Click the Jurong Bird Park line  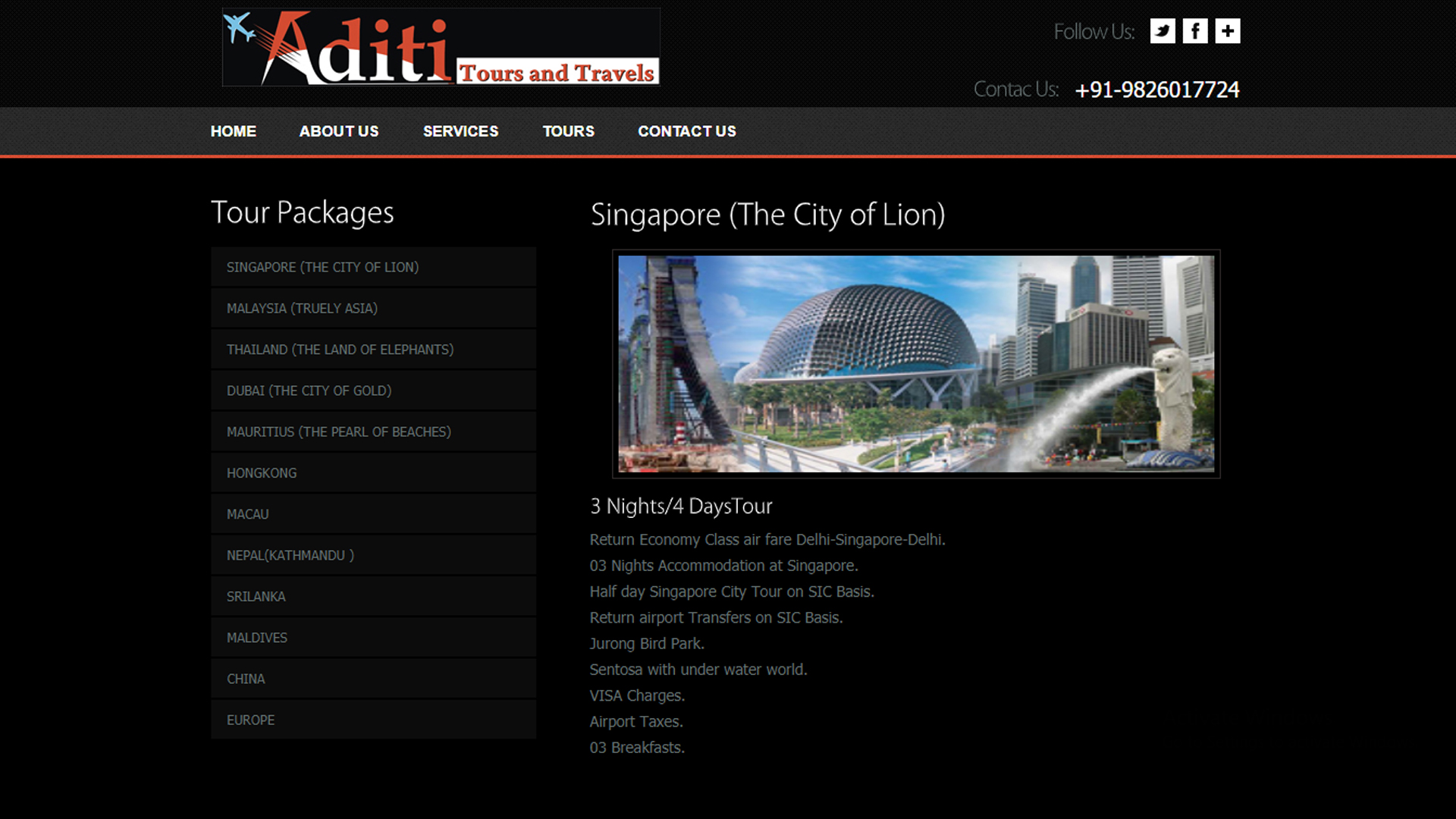[x=647, y=644]
